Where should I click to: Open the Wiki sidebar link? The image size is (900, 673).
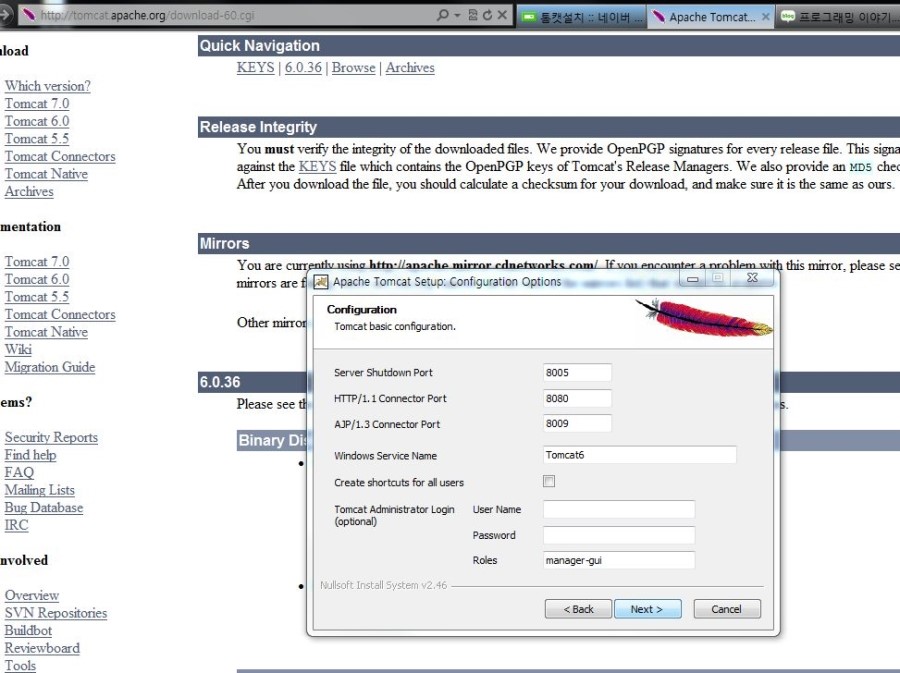pyautogui.click(x=18, y=349)
